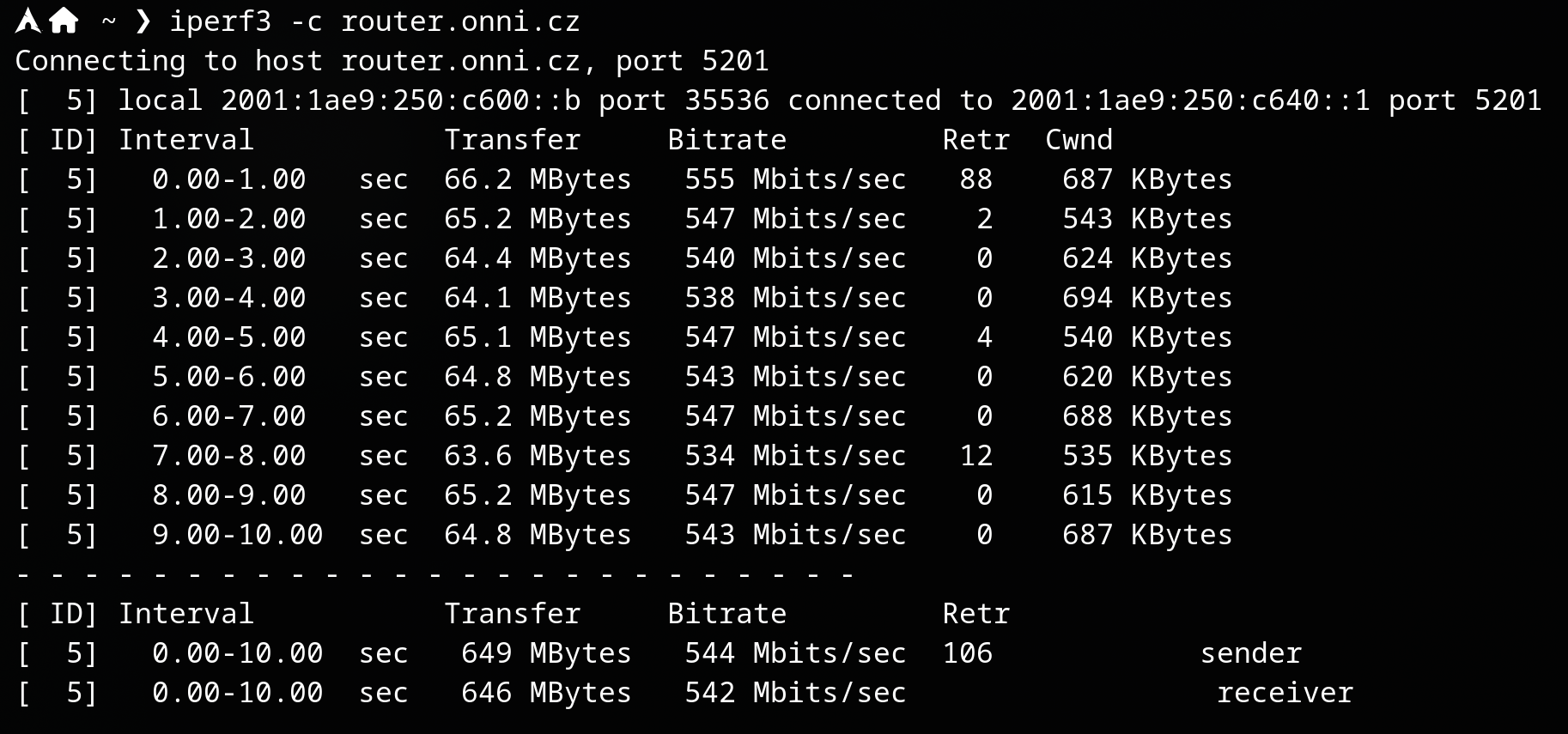The width and height of the screenshot is (1568, 734).
Task: Click the local address 2001:1ae9:250:c600::b
Action: (400, 100)
